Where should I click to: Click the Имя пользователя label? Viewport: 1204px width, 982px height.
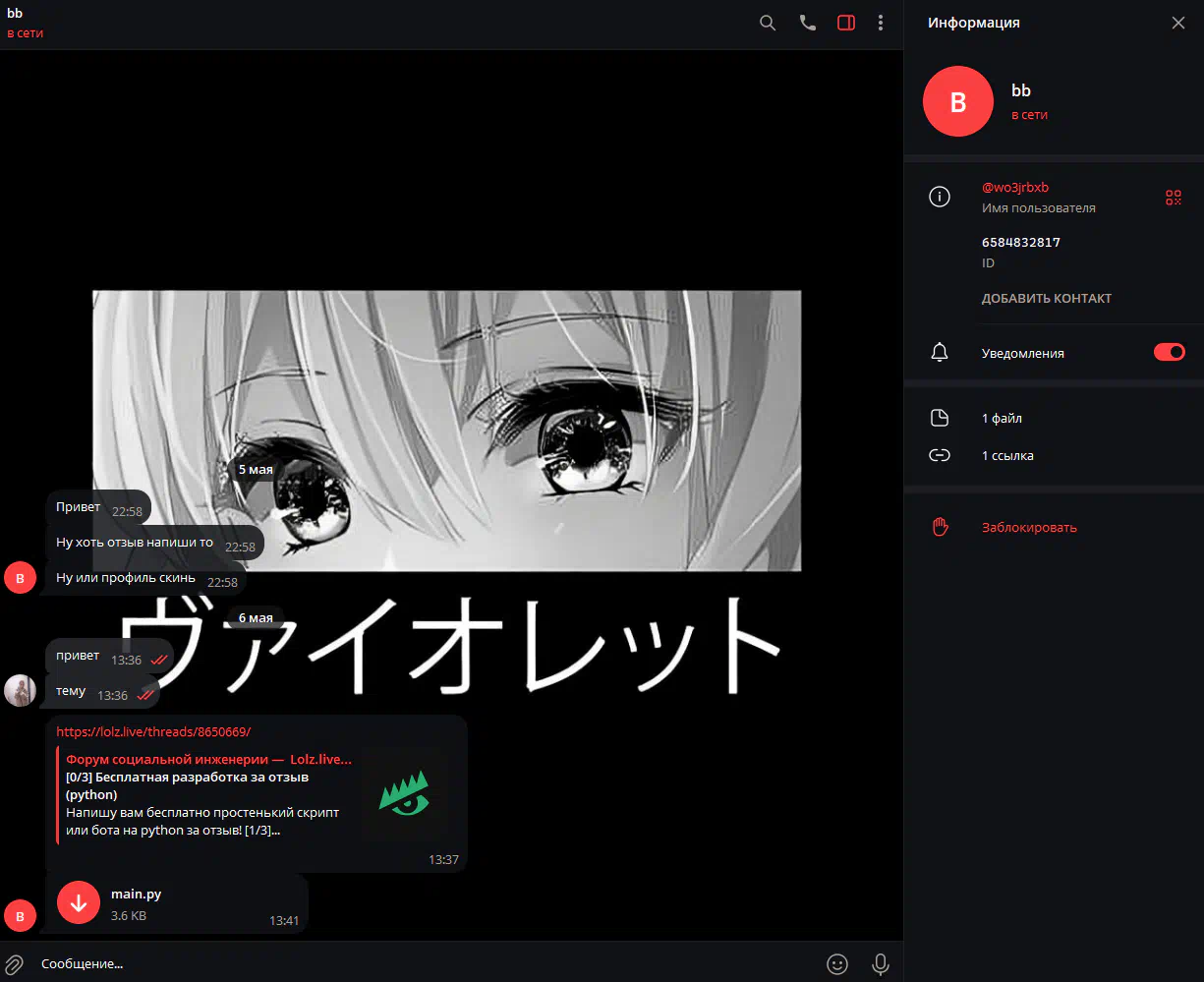(x=1039, y=208)
